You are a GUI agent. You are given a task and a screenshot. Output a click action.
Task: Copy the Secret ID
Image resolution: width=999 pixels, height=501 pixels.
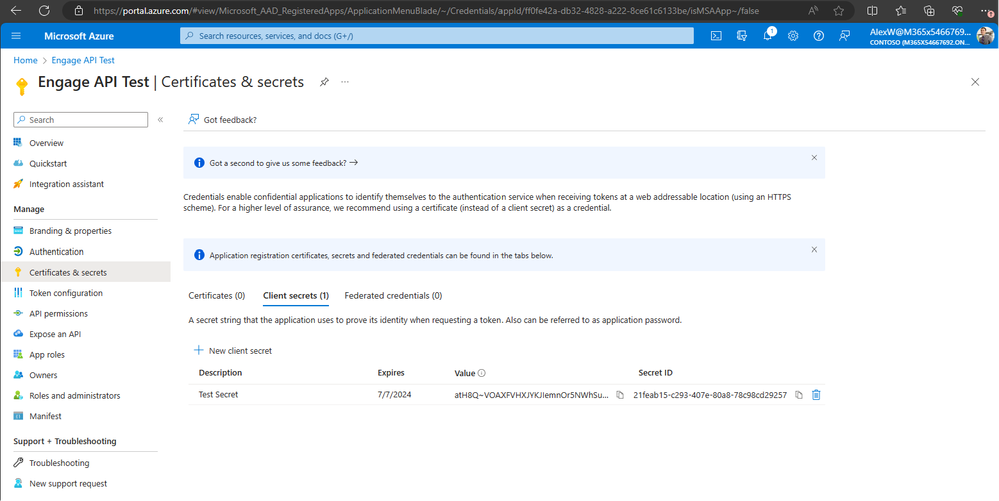(x=798, y=395)
